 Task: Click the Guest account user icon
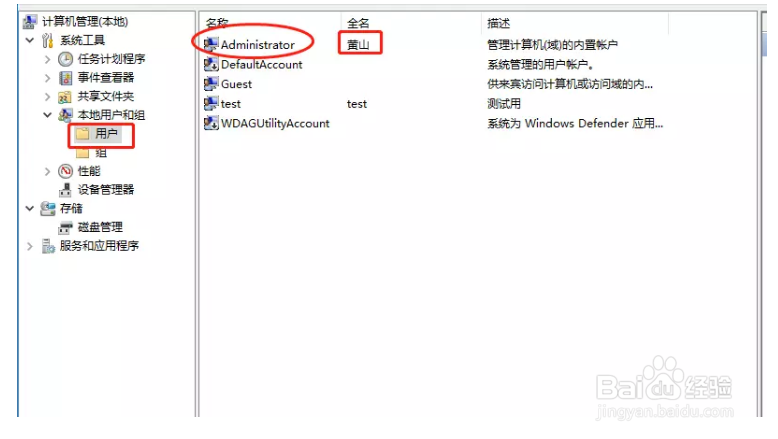[x=211, y=84]
